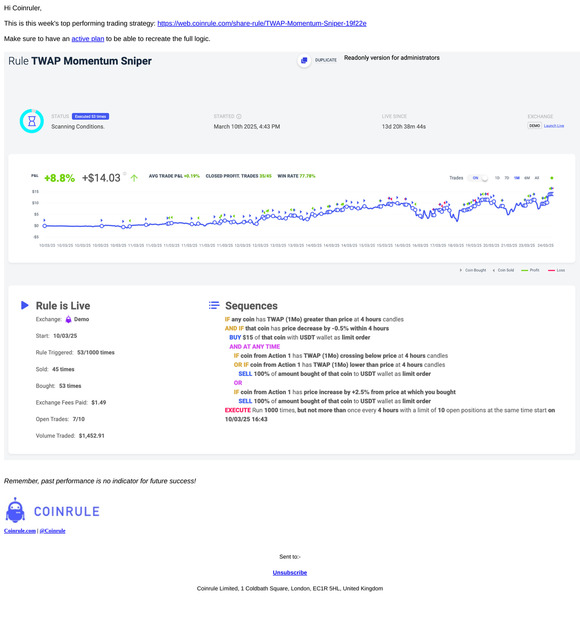Click the Rule is Live play icon
Viewport: 580px width, 617px height.
pyautogui.click(x=24, y=305)
